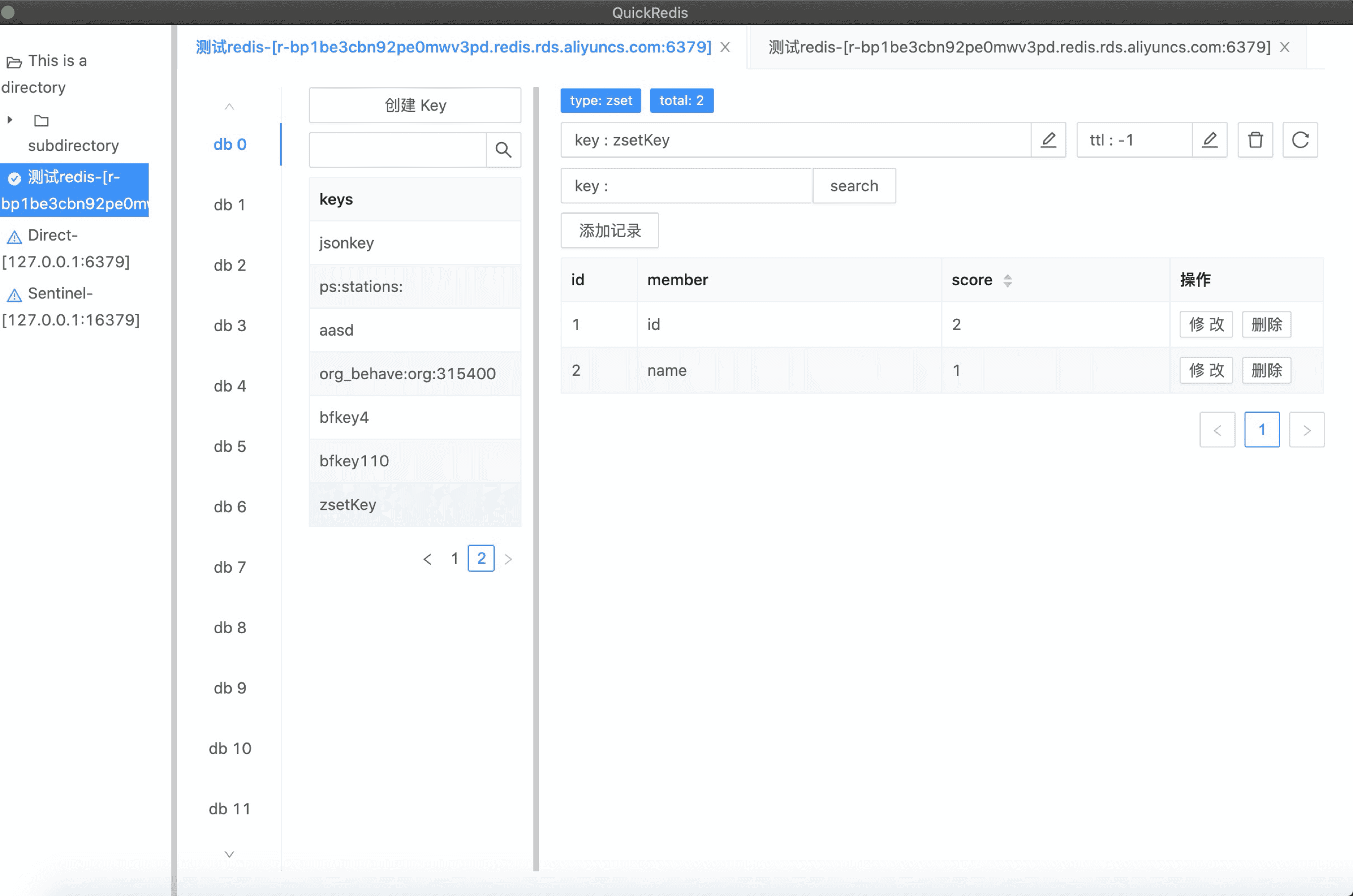Image resolution: width=1353 pixels, height=896 pixels.
Task: Edit the ttl value pencil icon
Action: pyautogui.click(x=1209, y=140)
